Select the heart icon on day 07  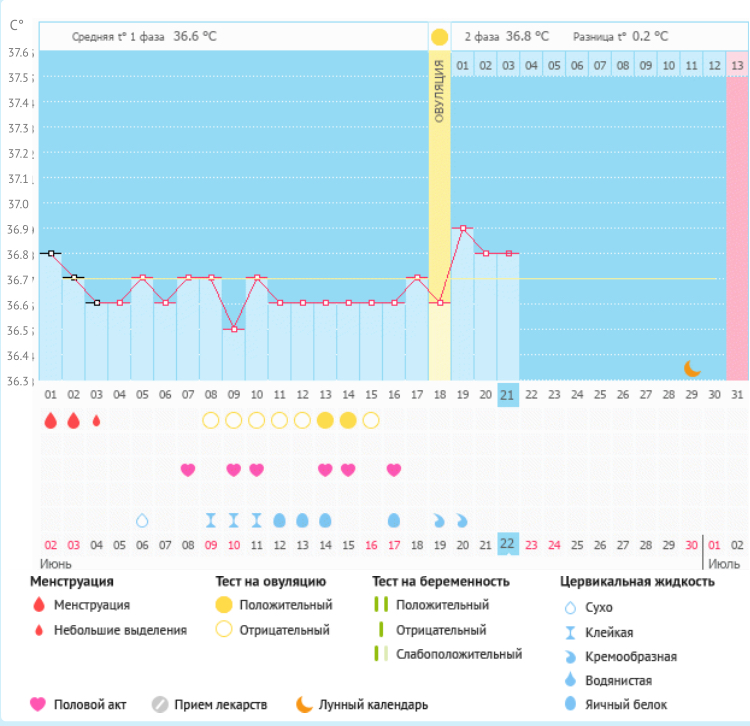(x=187, y=469)
